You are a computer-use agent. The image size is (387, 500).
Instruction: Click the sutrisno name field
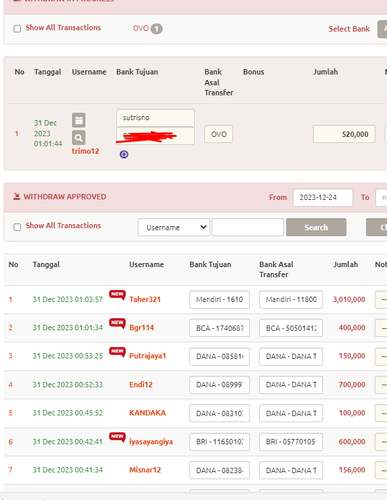155,118
